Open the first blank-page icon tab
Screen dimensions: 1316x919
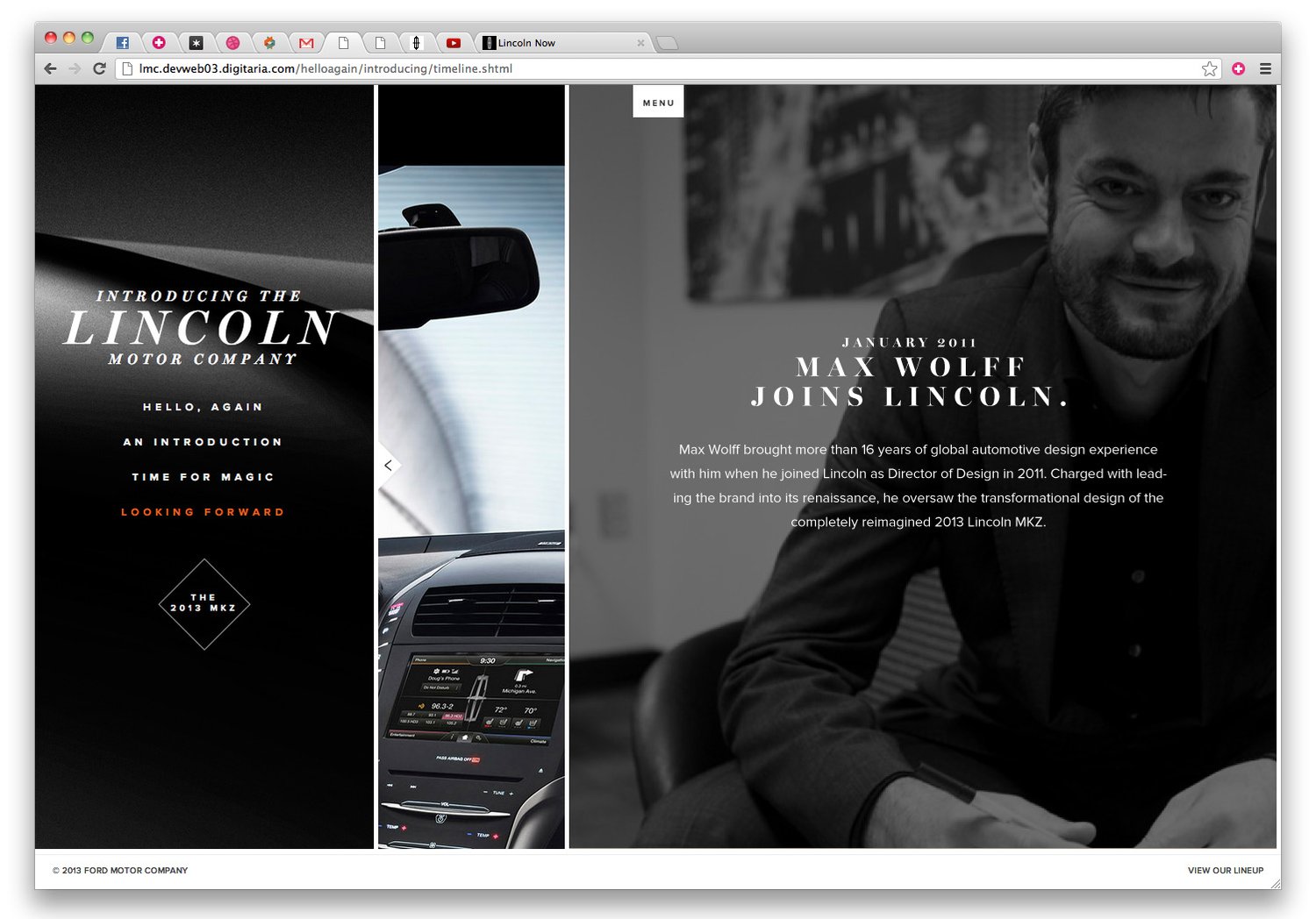click(x=344, y=42)
